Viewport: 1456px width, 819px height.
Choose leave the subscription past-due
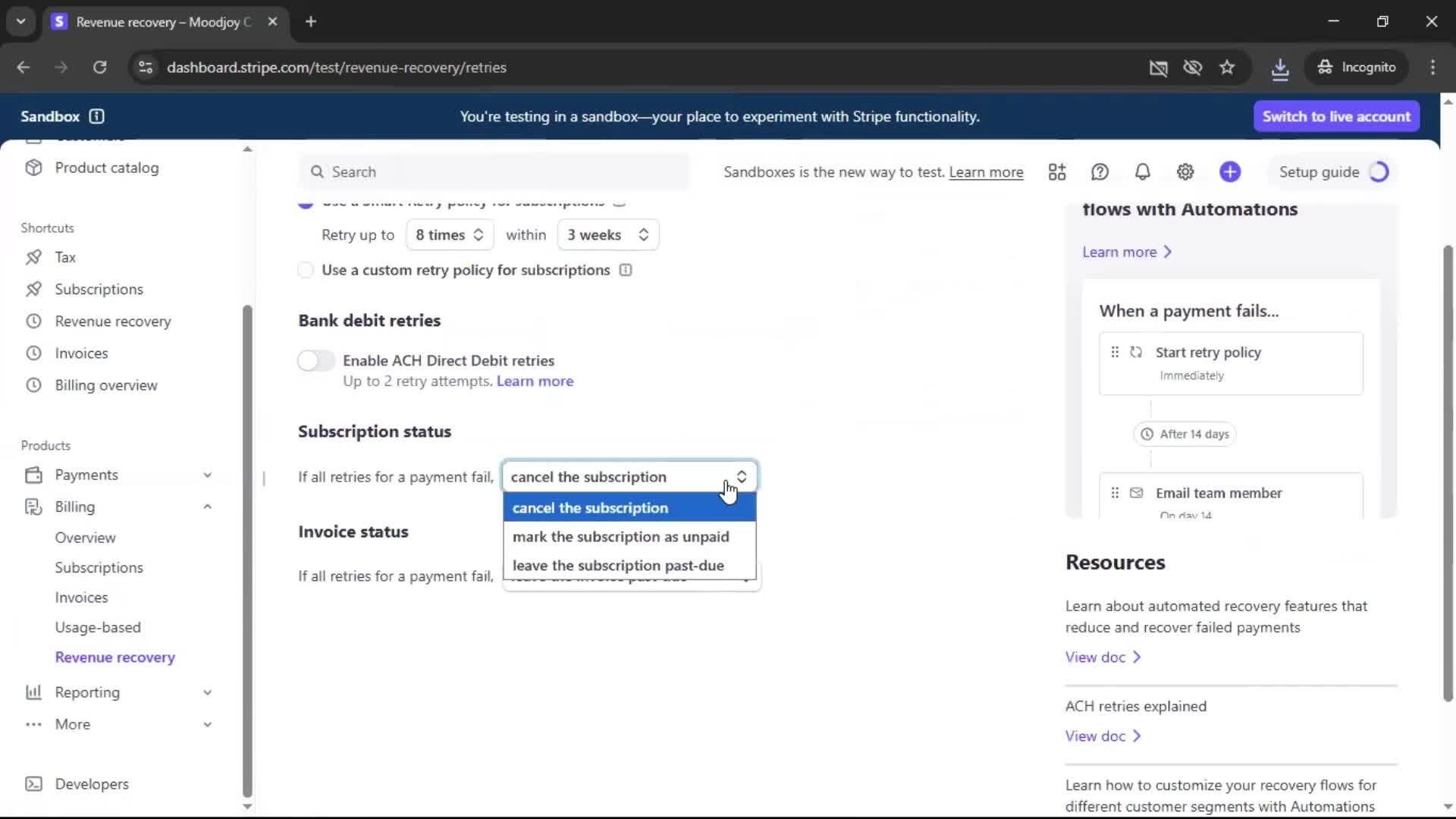point(618,566)
